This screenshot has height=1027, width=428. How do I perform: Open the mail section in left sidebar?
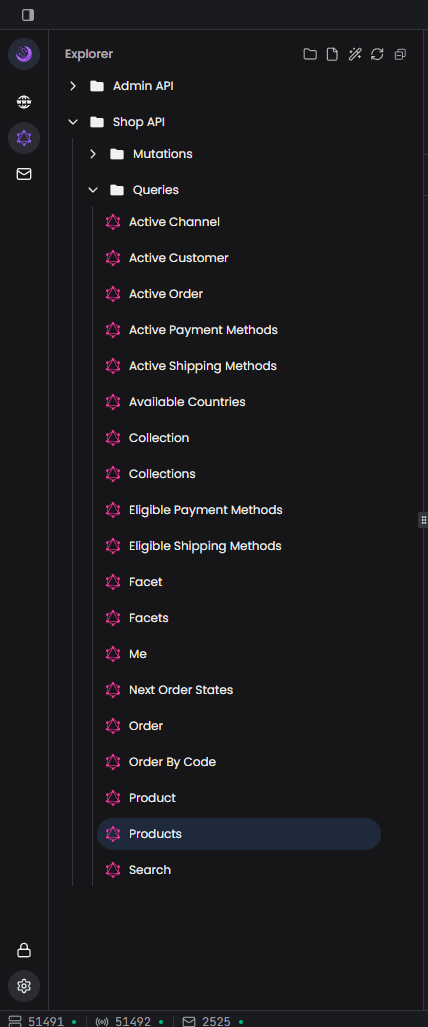point(24,174)
